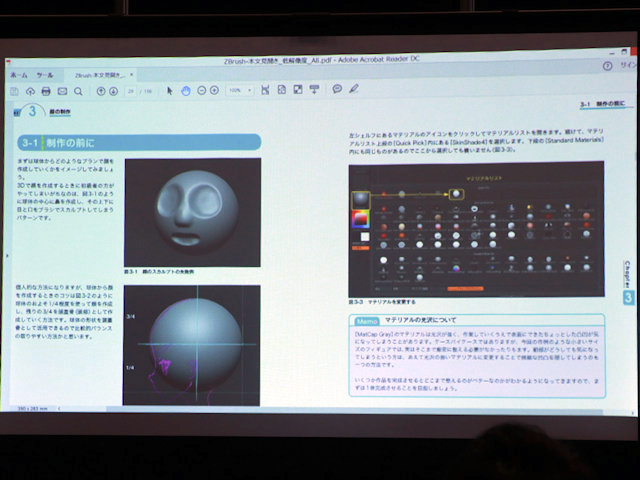Activate the hand pan tool
The height and width of the screenshot is (480, 640).
tap(186, 91)
